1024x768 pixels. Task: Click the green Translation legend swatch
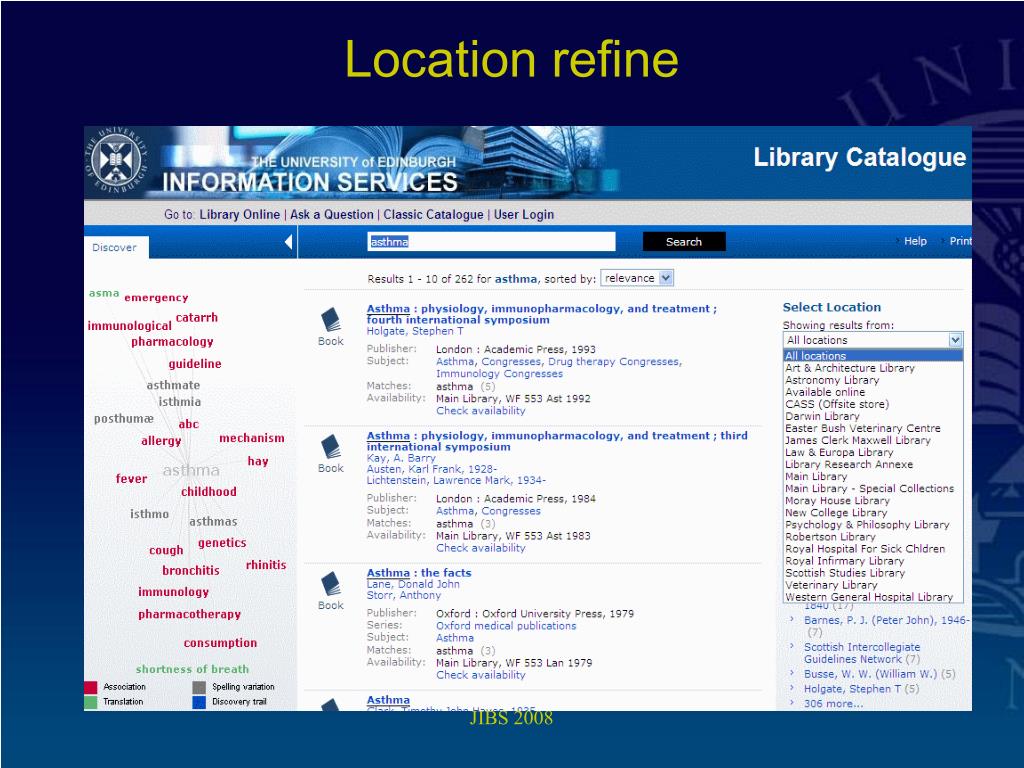(91, 702)
